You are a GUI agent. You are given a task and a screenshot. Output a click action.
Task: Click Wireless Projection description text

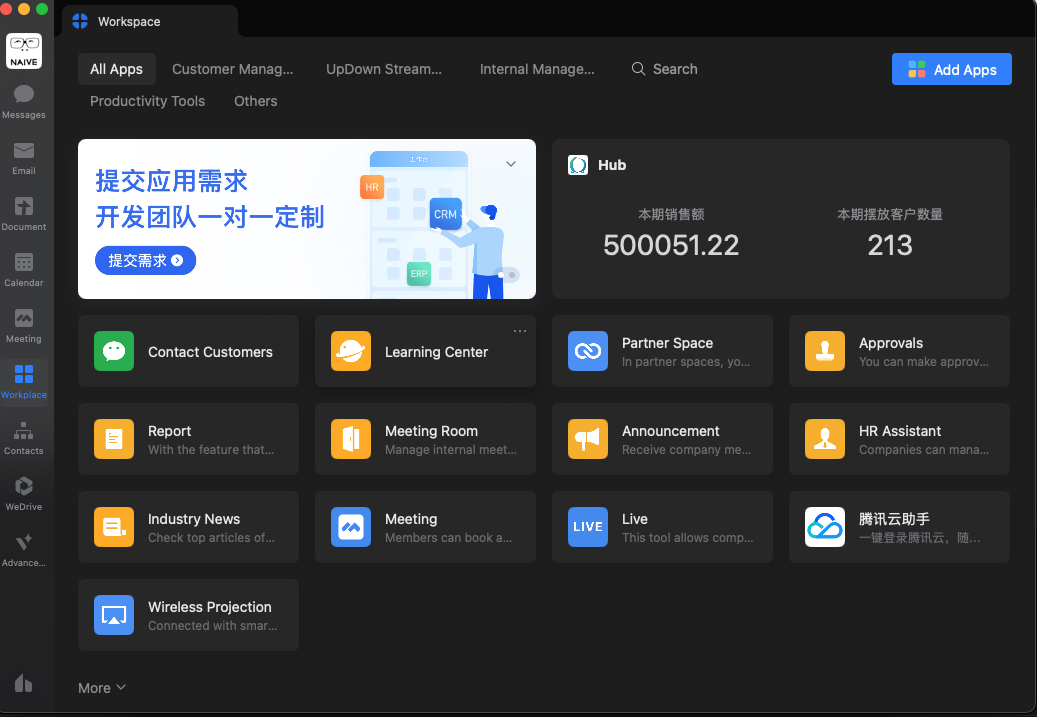click(x=212, y=626)
